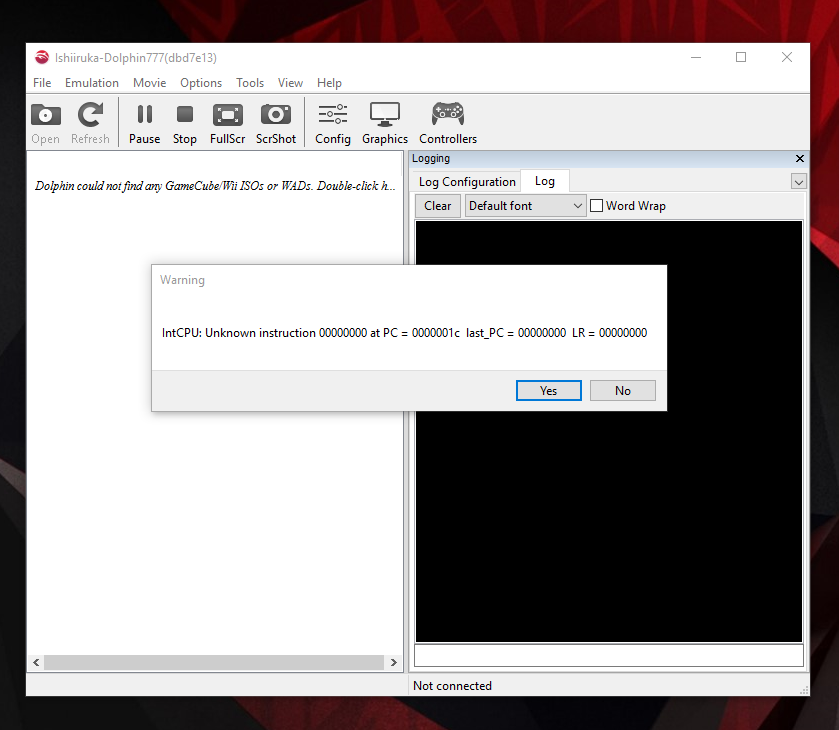This screenshot has width=839, height=730.
Task: Expand the Logging tab list arrow
Action: pyautogui.click(x=798, y=182)
